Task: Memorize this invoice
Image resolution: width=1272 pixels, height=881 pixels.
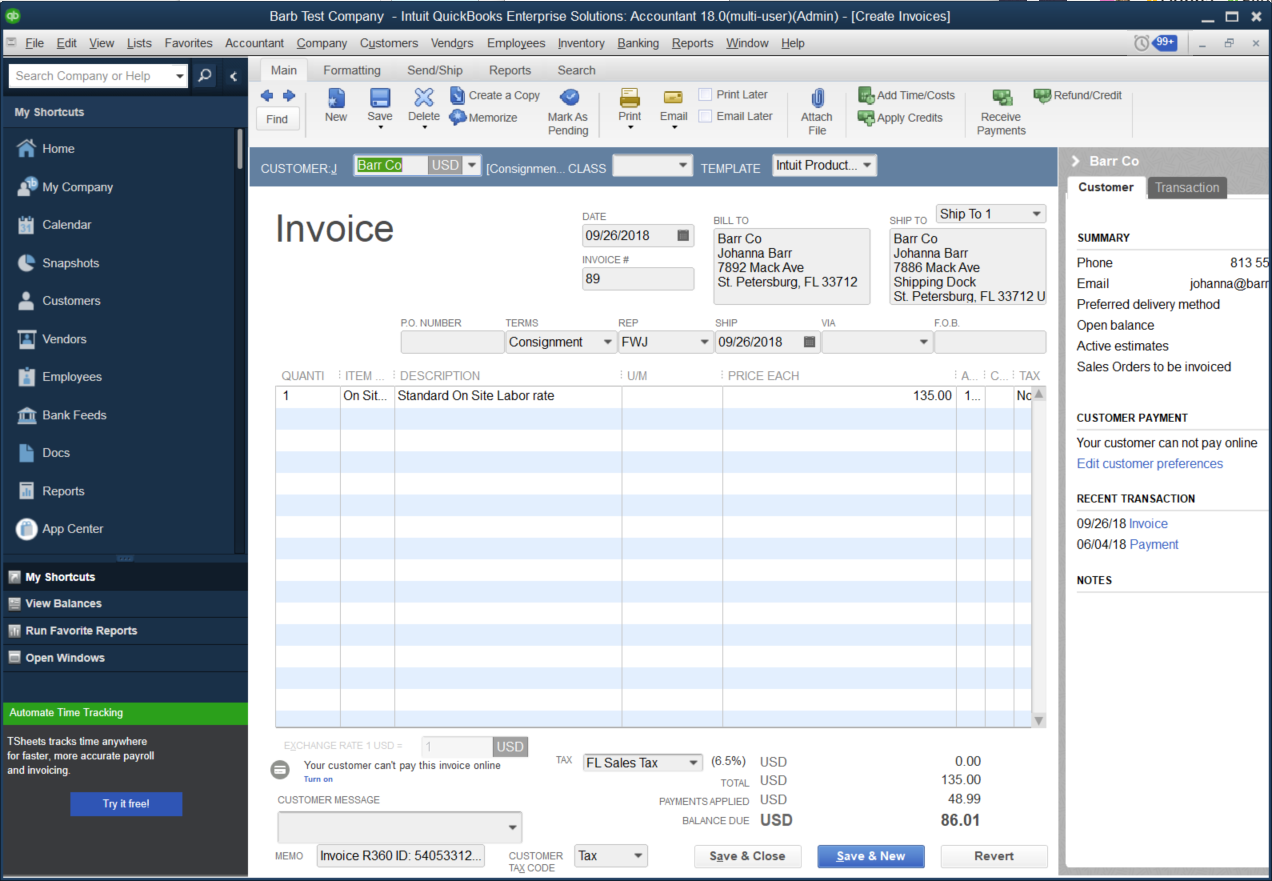Action: [484, 117]
